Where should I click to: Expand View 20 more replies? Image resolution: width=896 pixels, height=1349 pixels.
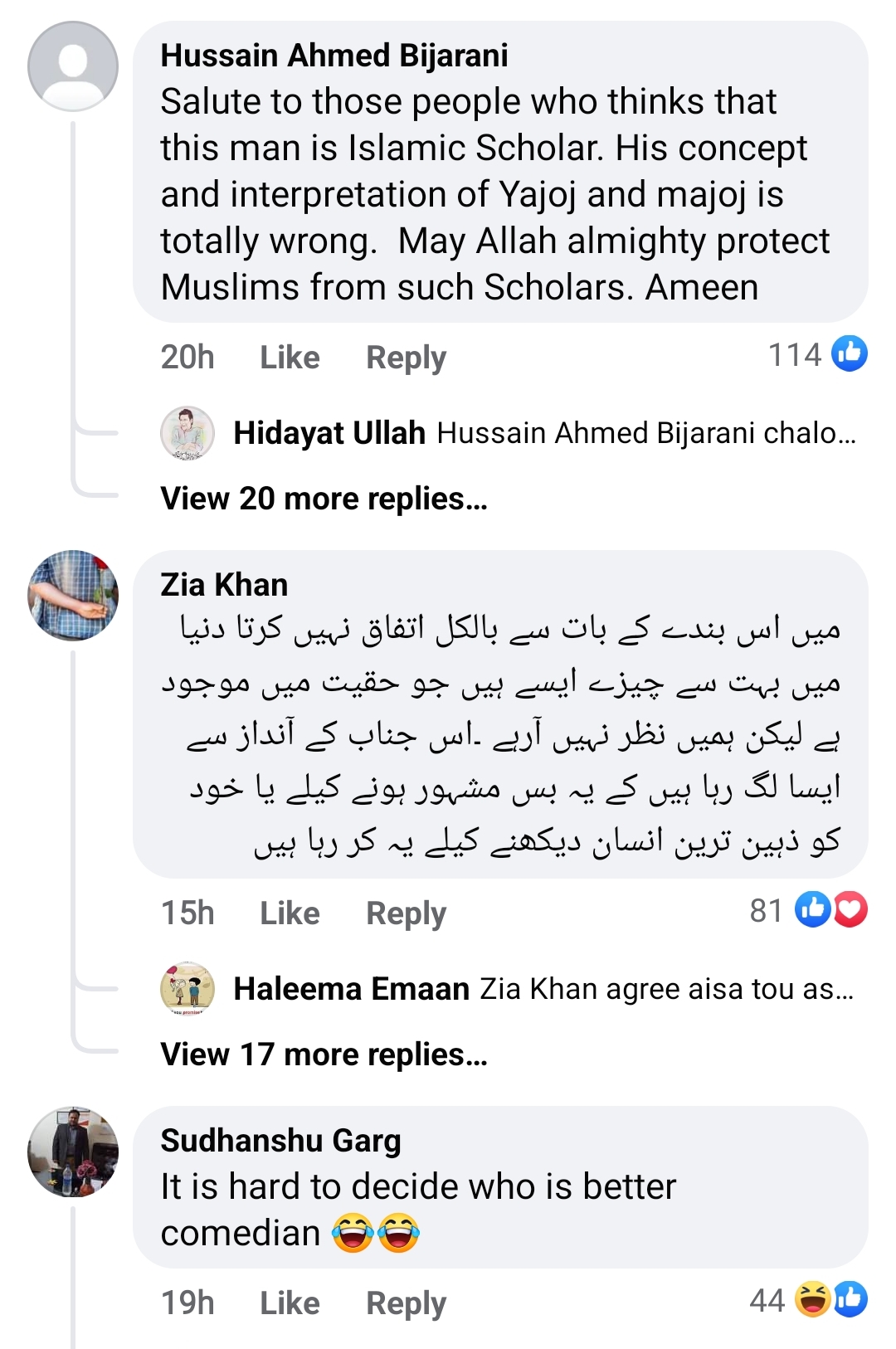coord(323,498)
